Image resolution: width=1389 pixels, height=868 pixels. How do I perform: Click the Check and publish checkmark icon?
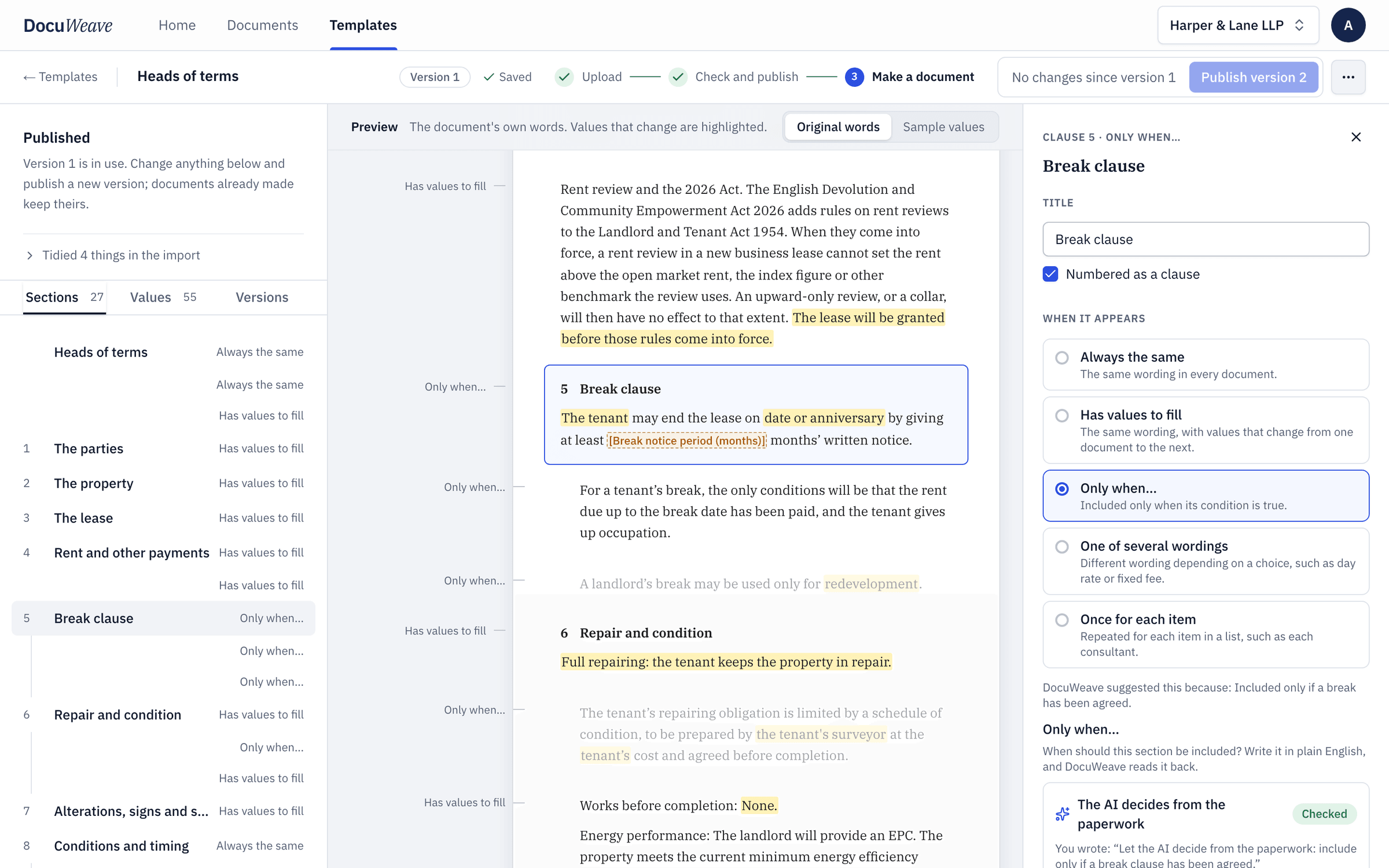coord(678,77)
